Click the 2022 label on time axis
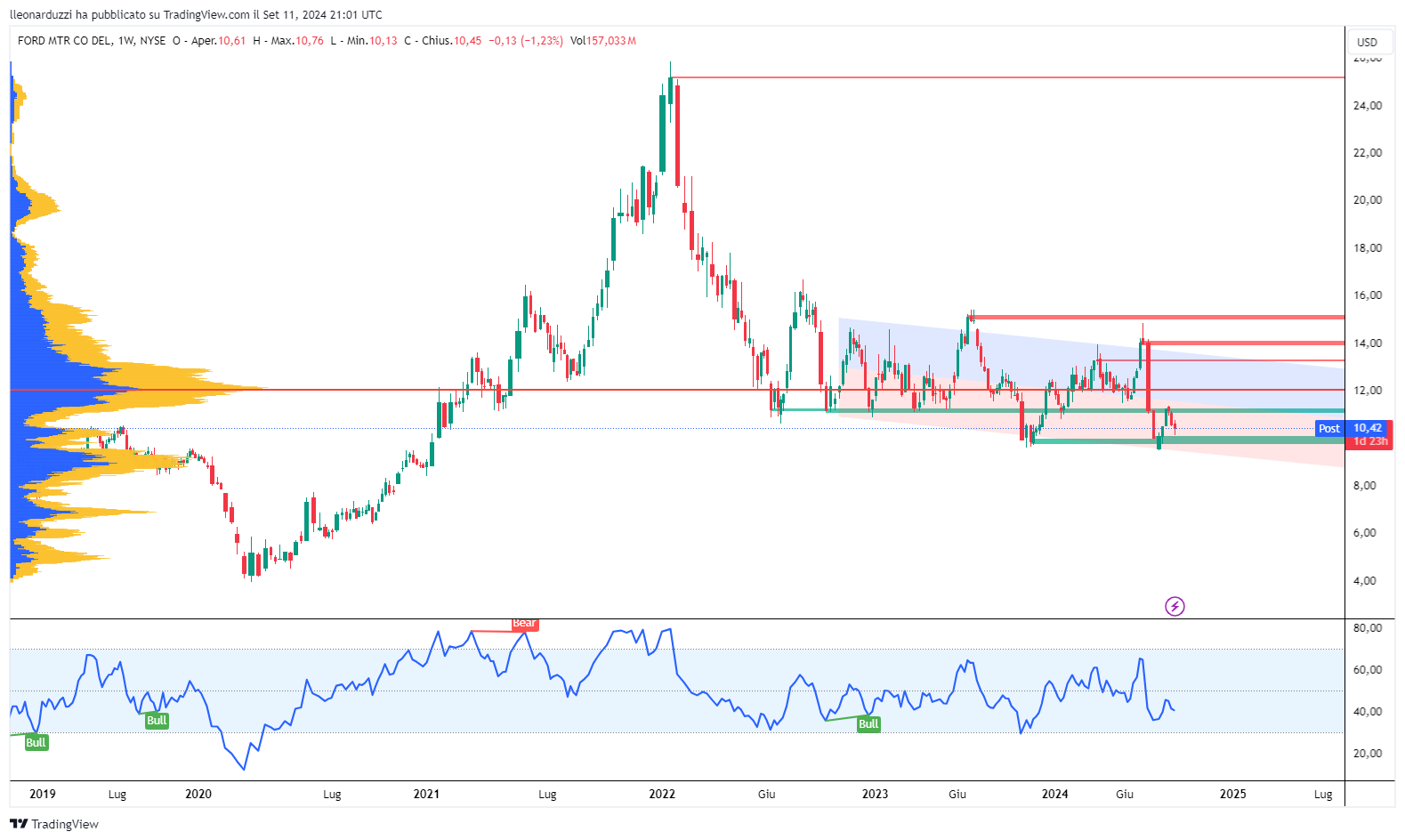 662,794
